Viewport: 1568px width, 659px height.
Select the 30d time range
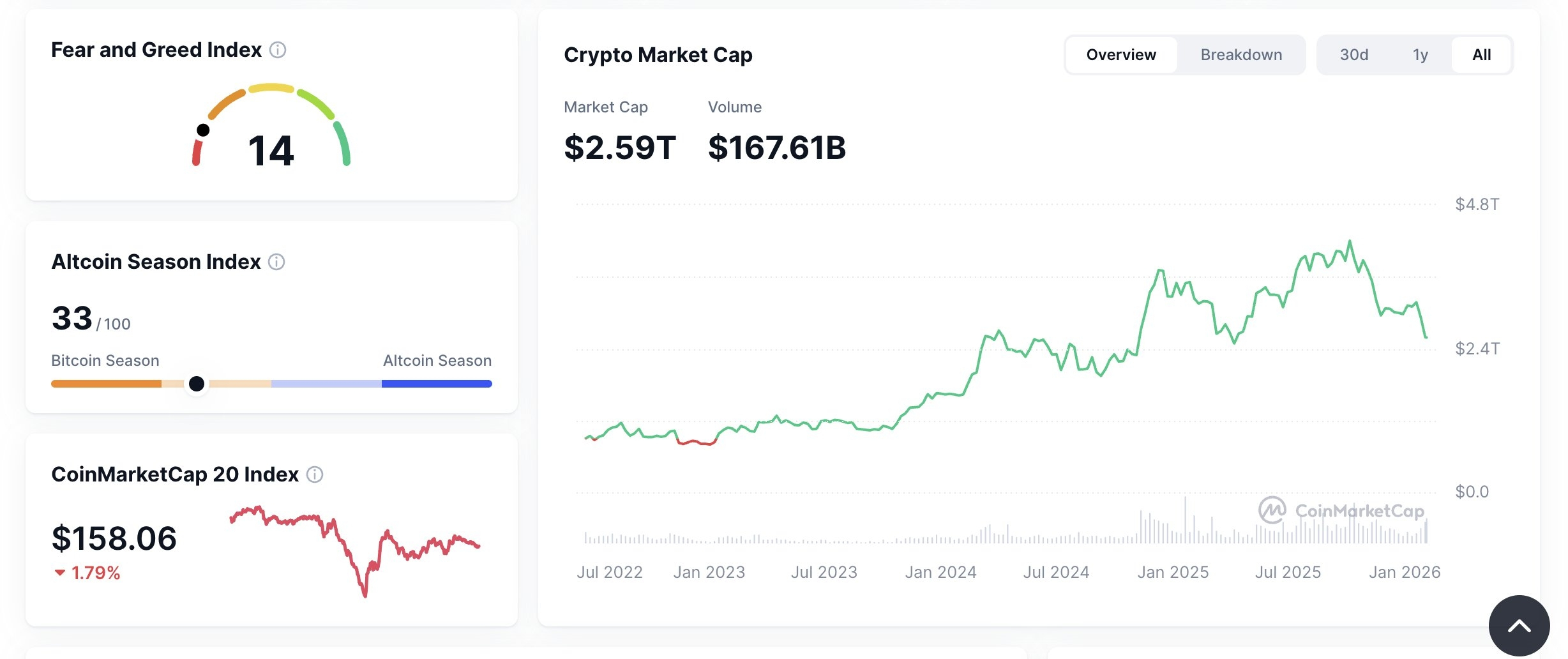1354,55
